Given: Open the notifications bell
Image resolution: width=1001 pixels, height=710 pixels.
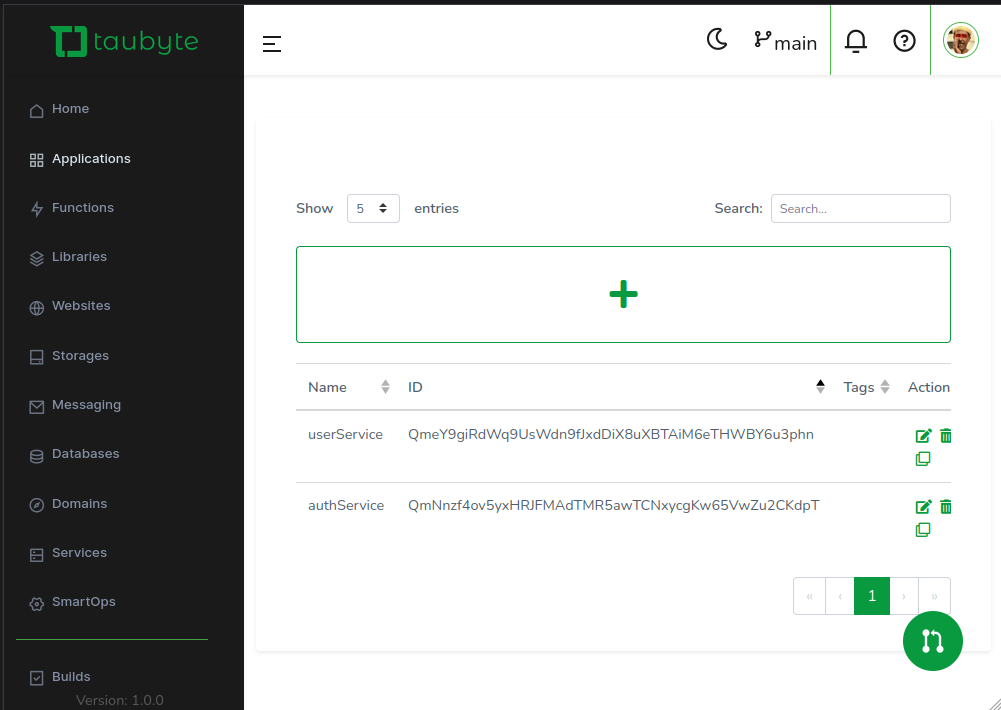Looking at the screenshot, I should 856,41.
